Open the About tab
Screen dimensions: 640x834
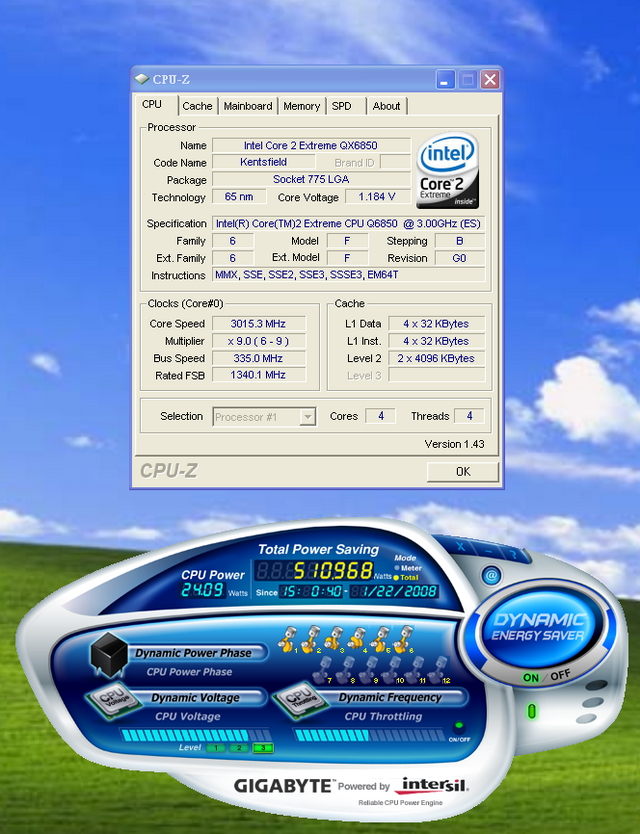pos(386,106)
